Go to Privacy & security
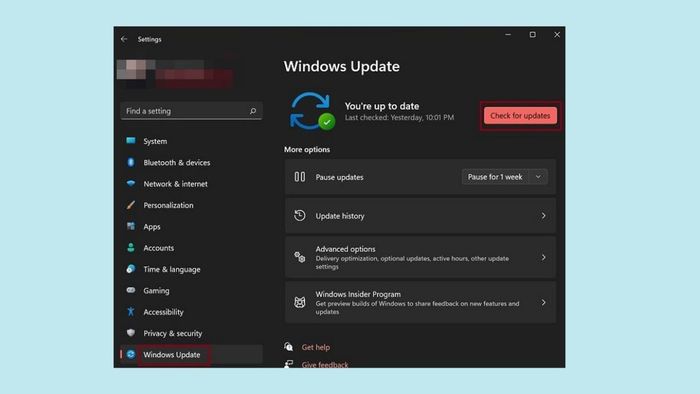The height and width of the screenshot is (394, 700). 191,333
